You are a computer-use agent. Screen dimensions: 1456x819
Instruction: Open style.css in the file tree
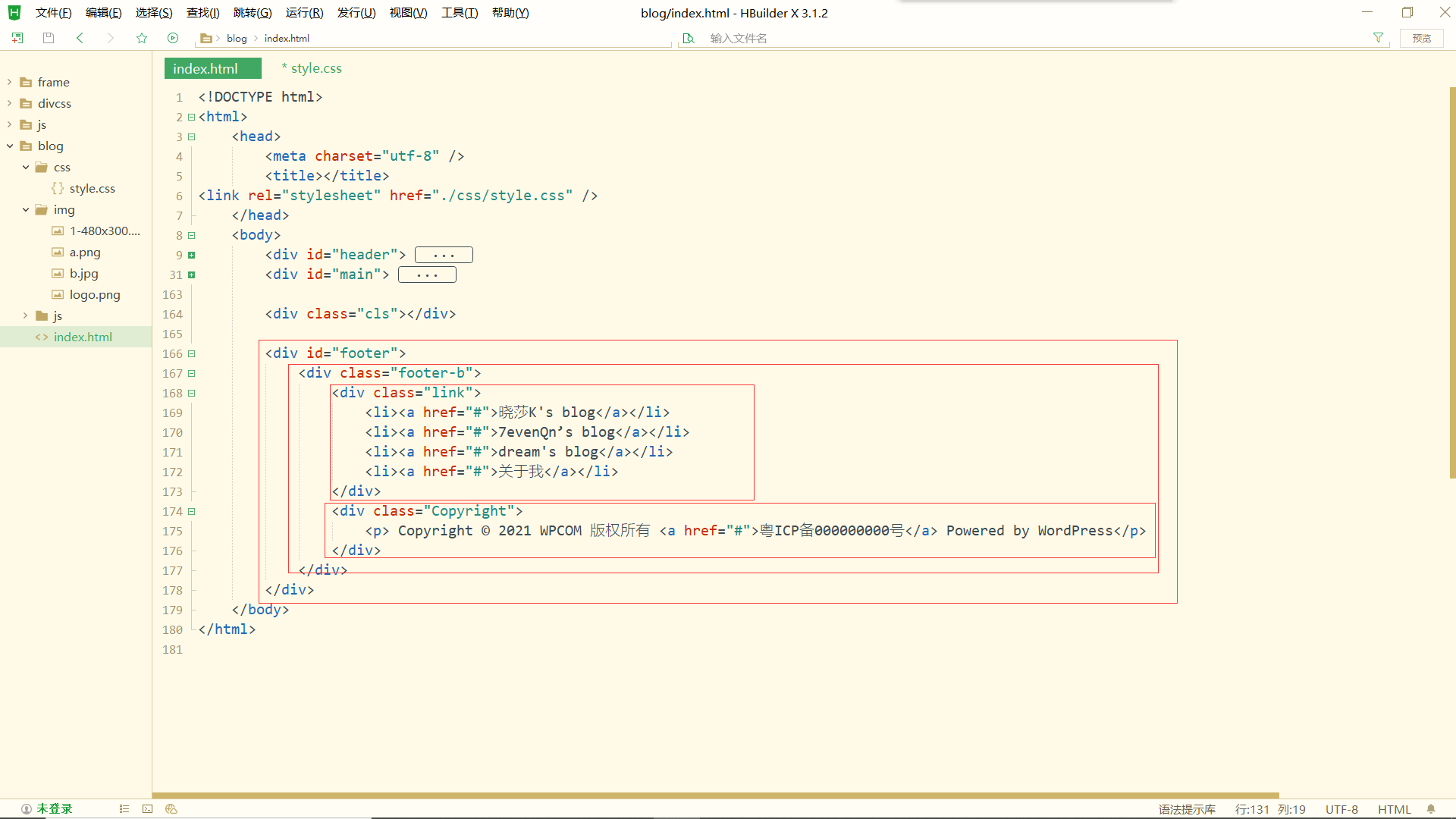coord(92,188)
